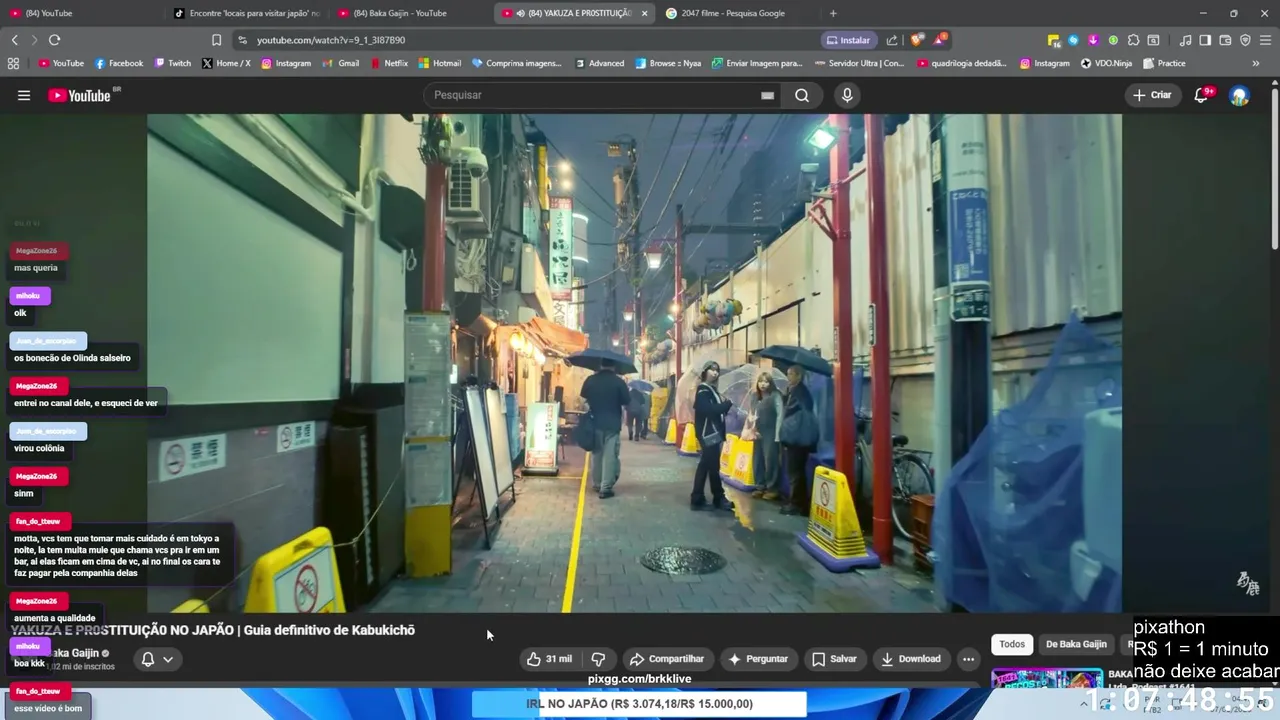Open Brave Rewards triangle icon
This screenshot has width=1280, height=720.
click(939, 40)
